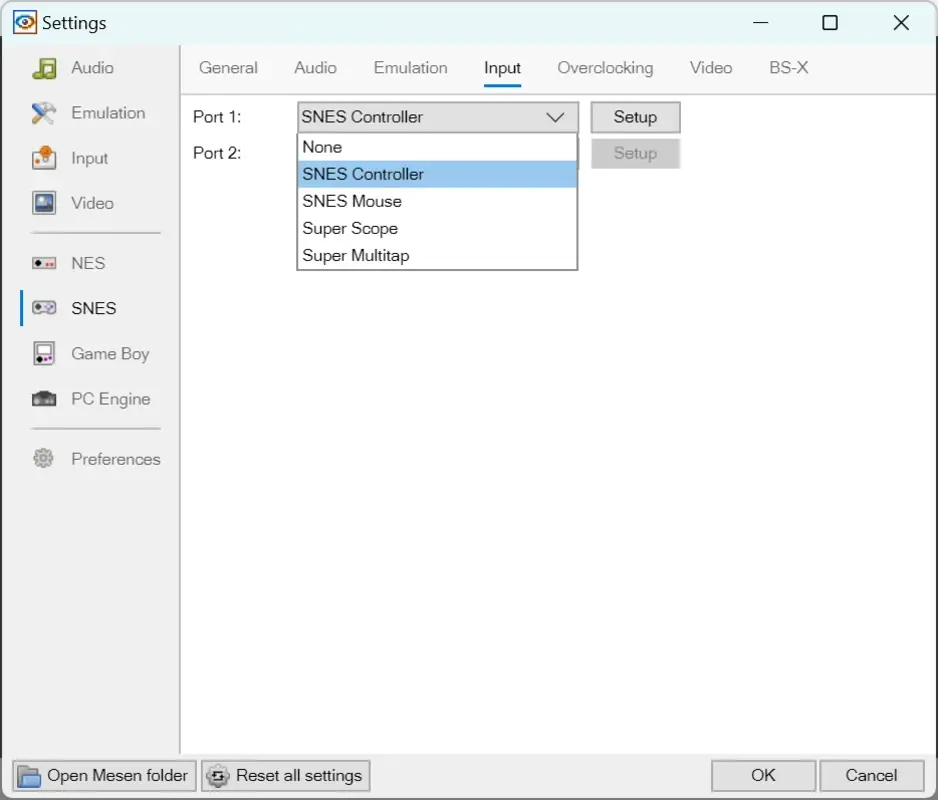The width and height of the screenshot is (938, 800).
Task: Collapse the Port 1 controller dropdown
Action: [556, 117]
